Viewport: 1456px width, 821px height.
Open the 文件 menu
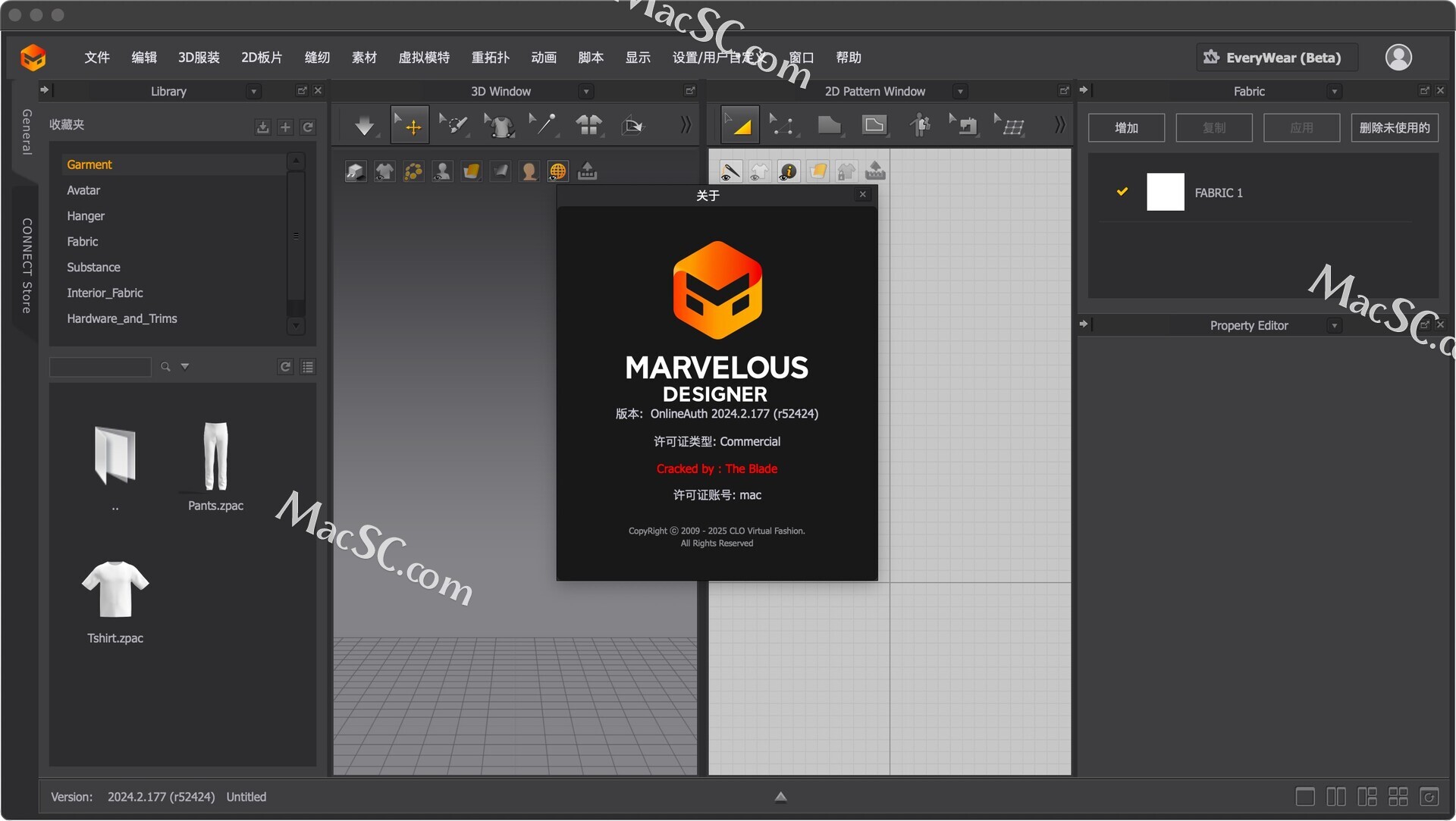[97, 58]
